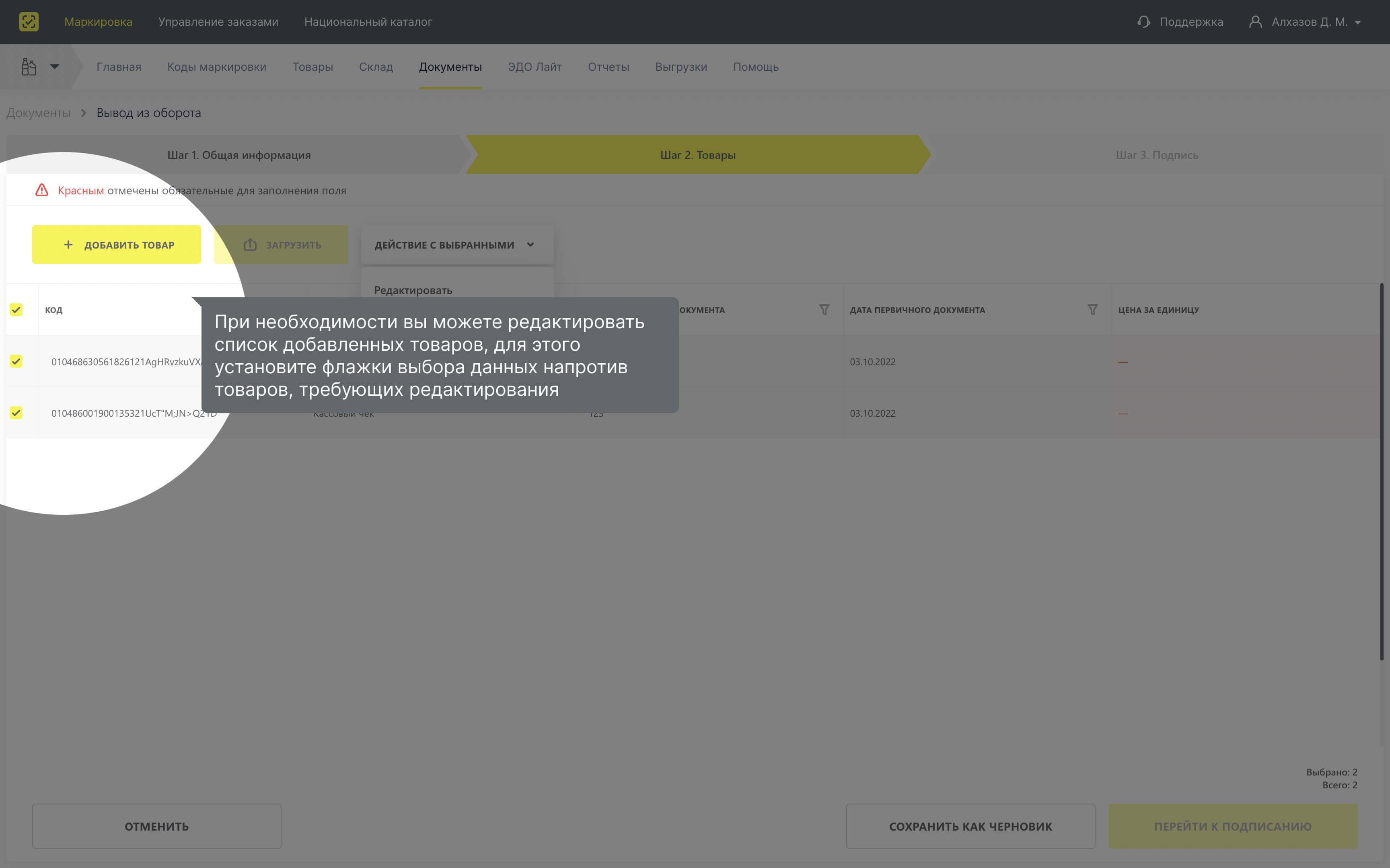The height and width of the screenshot is (868, 1390).
Task: Click the Цена за единицу column header
Action: [1158, 309]
